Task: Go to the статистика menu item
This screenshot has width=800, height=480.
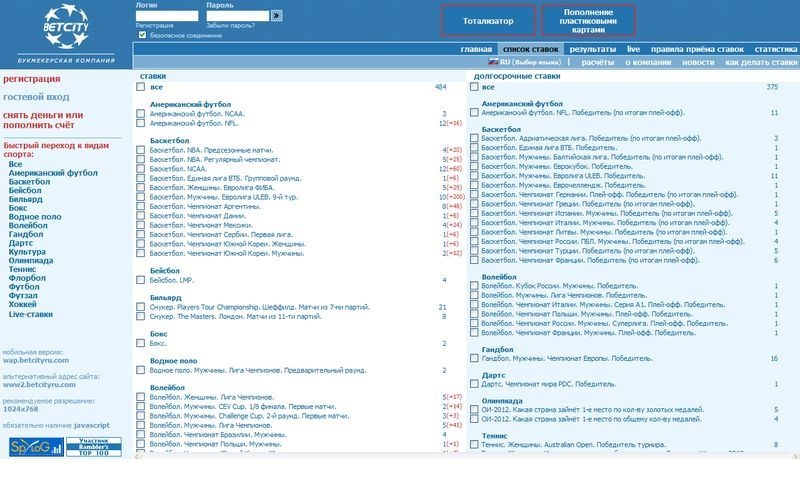Action: [775, 48]
